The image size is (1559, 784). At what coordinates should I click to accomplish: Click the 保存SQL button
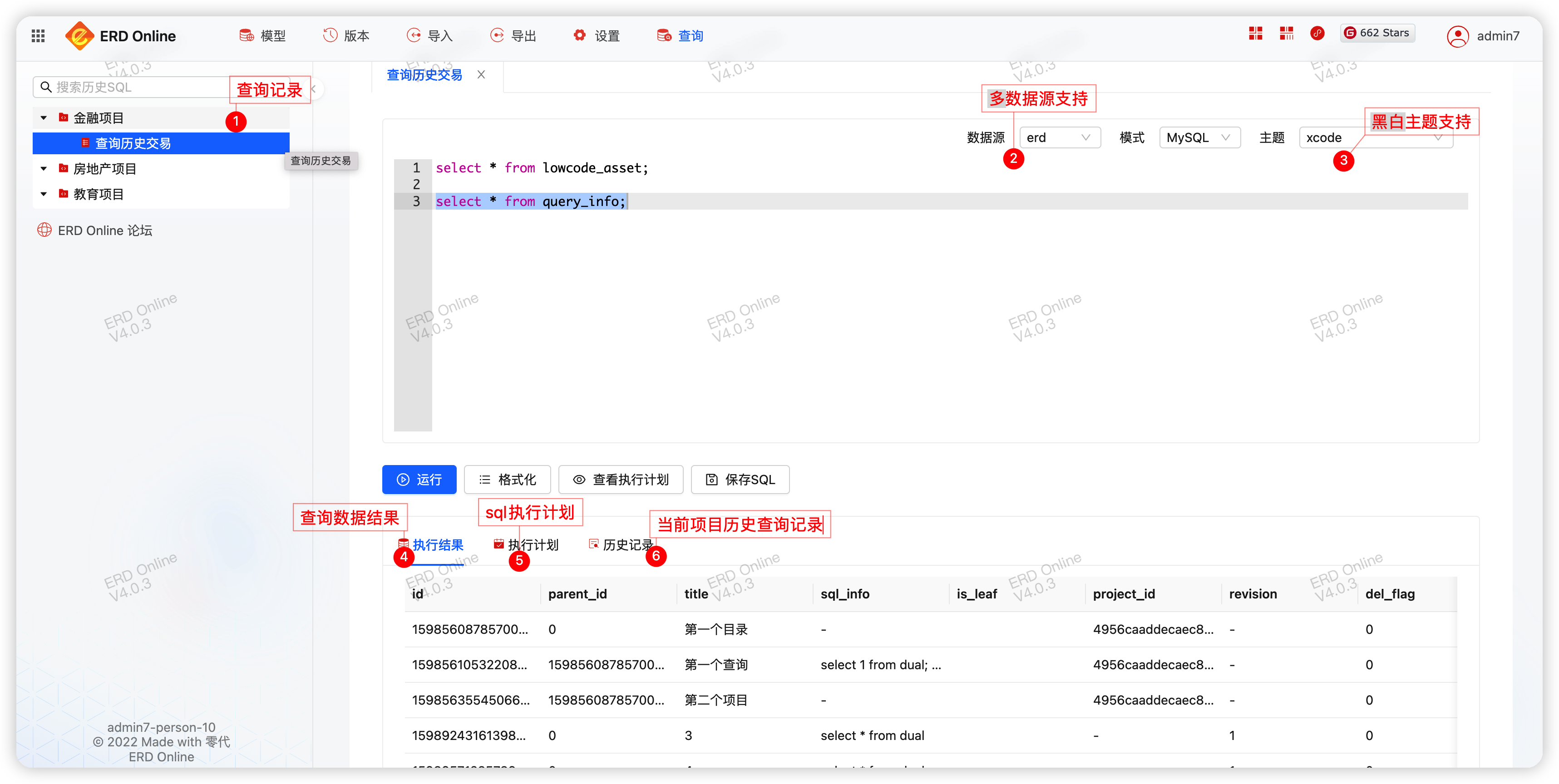[740, 479]
